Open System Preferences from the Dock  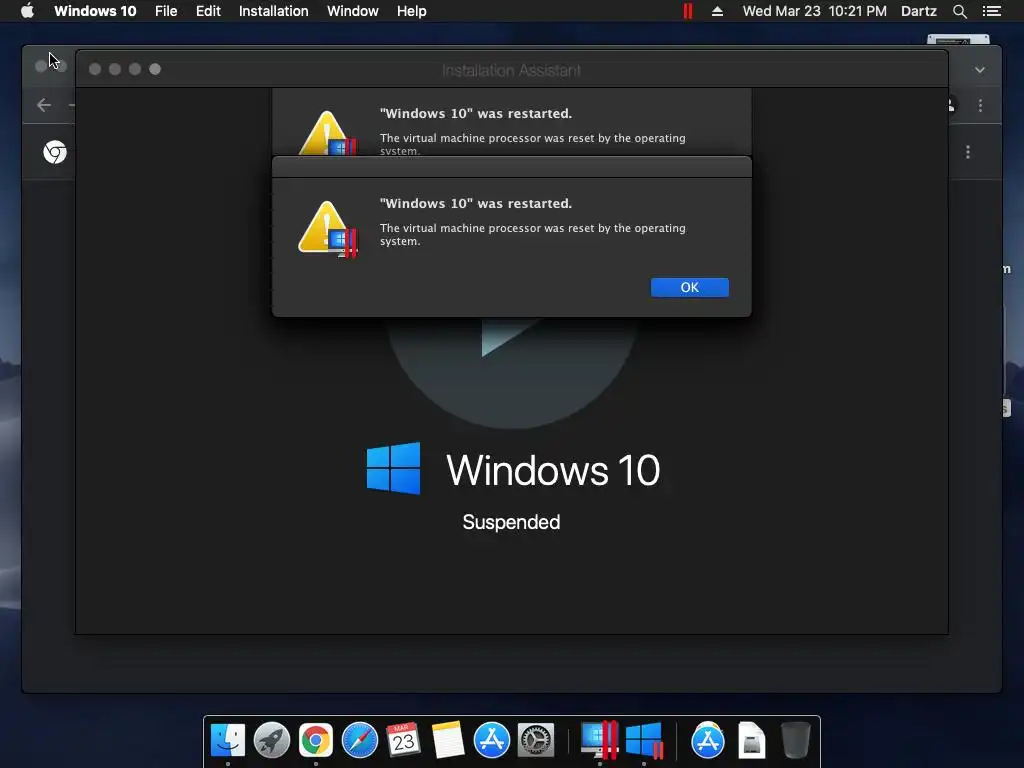(x=536, y=741)
